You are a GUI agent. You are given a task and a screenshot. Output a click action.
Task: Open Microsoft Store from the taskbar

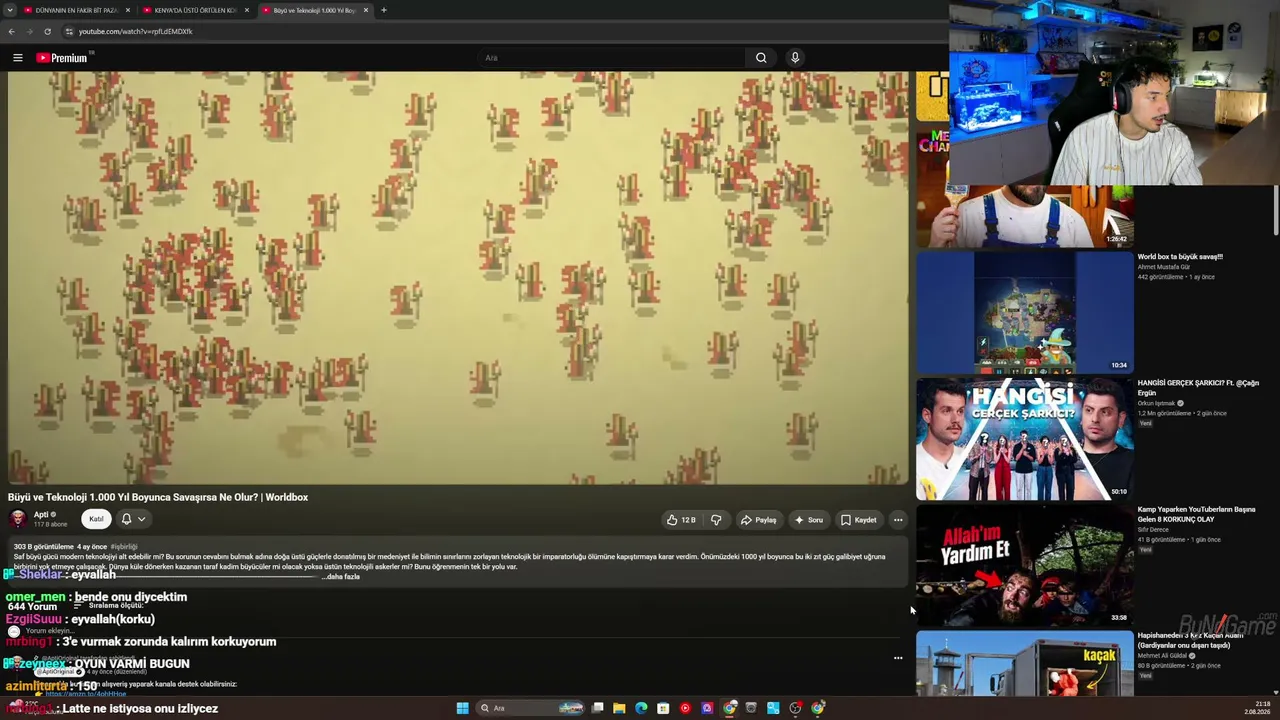(x=663, y=708)
